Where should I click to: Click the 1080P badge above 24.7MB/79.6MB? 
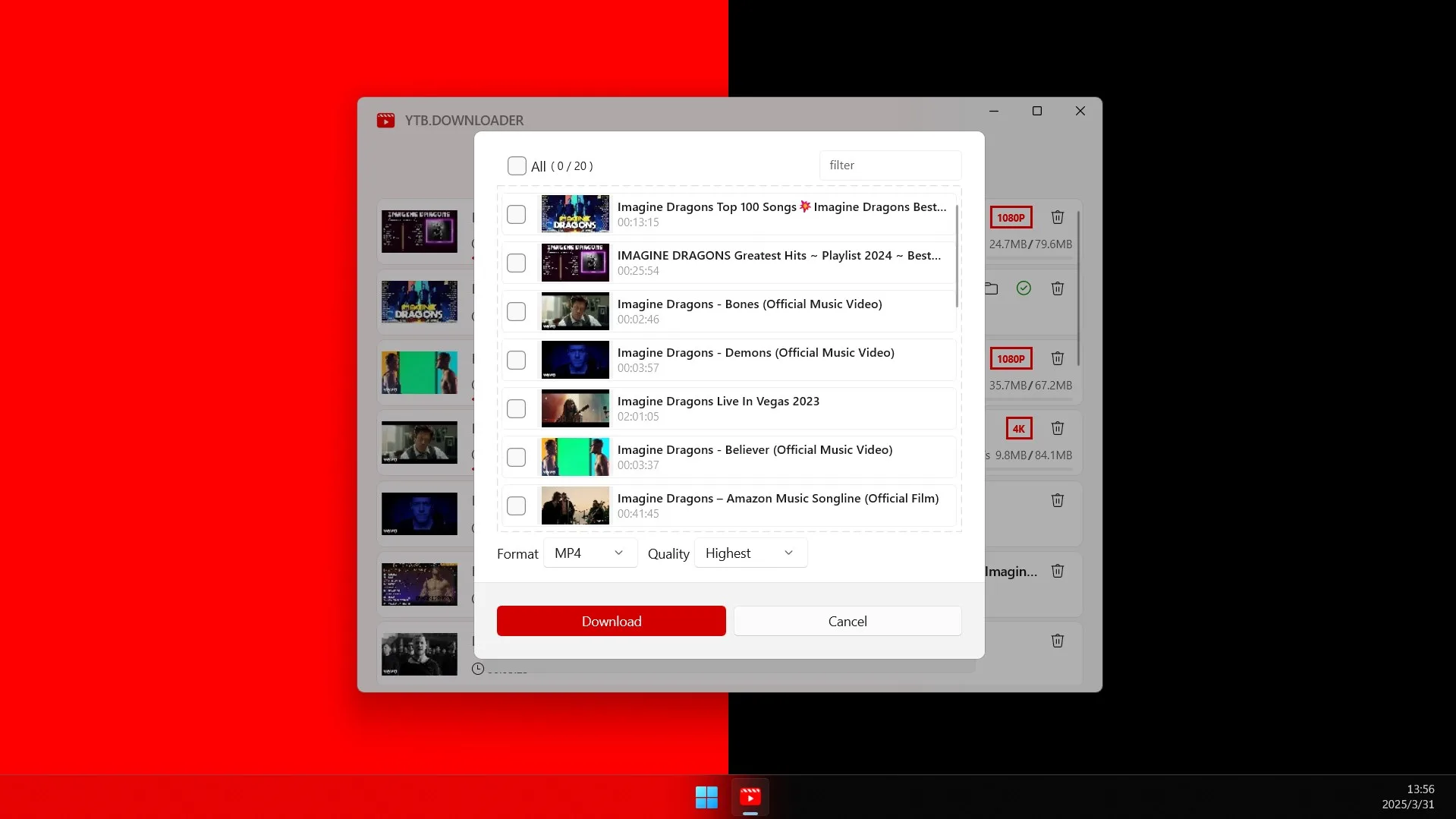1011,218
